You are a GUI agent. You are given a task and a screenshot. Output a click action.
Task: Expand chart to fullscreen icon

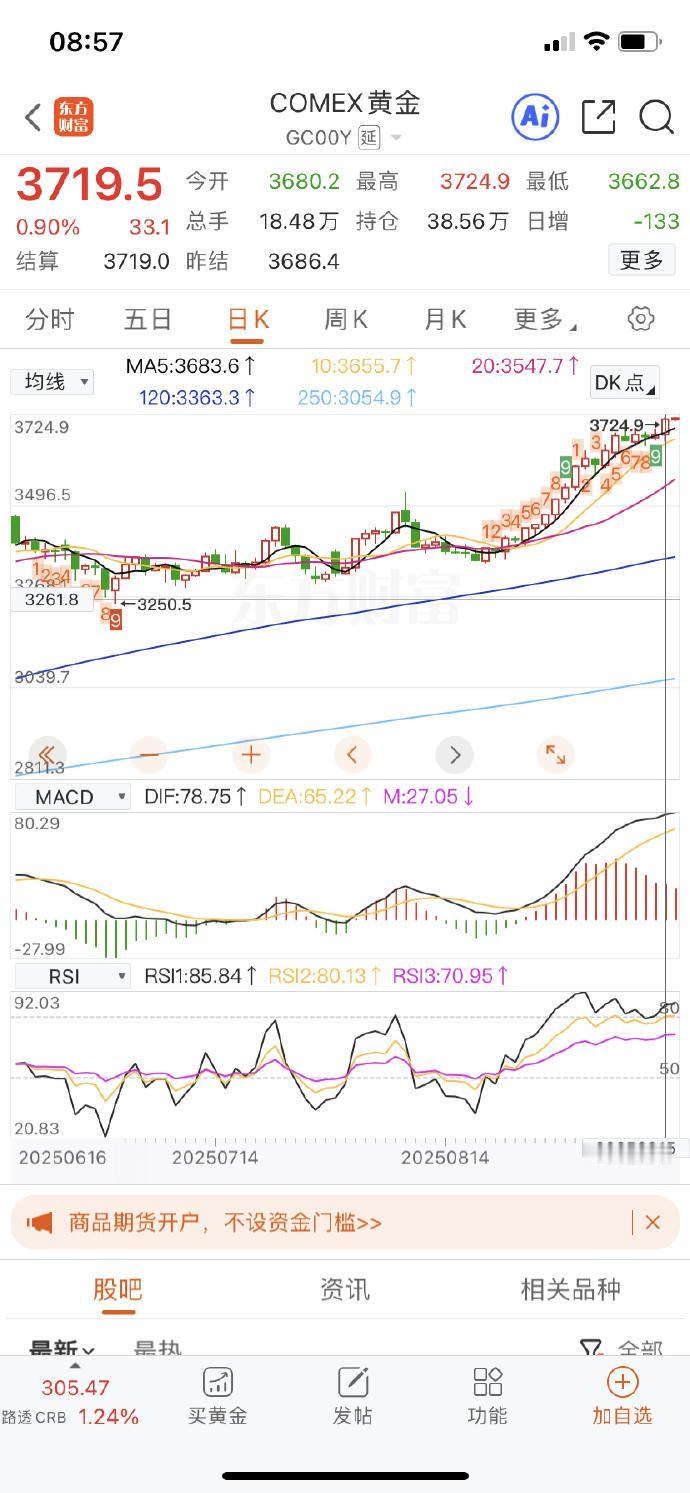click(555, 754)
